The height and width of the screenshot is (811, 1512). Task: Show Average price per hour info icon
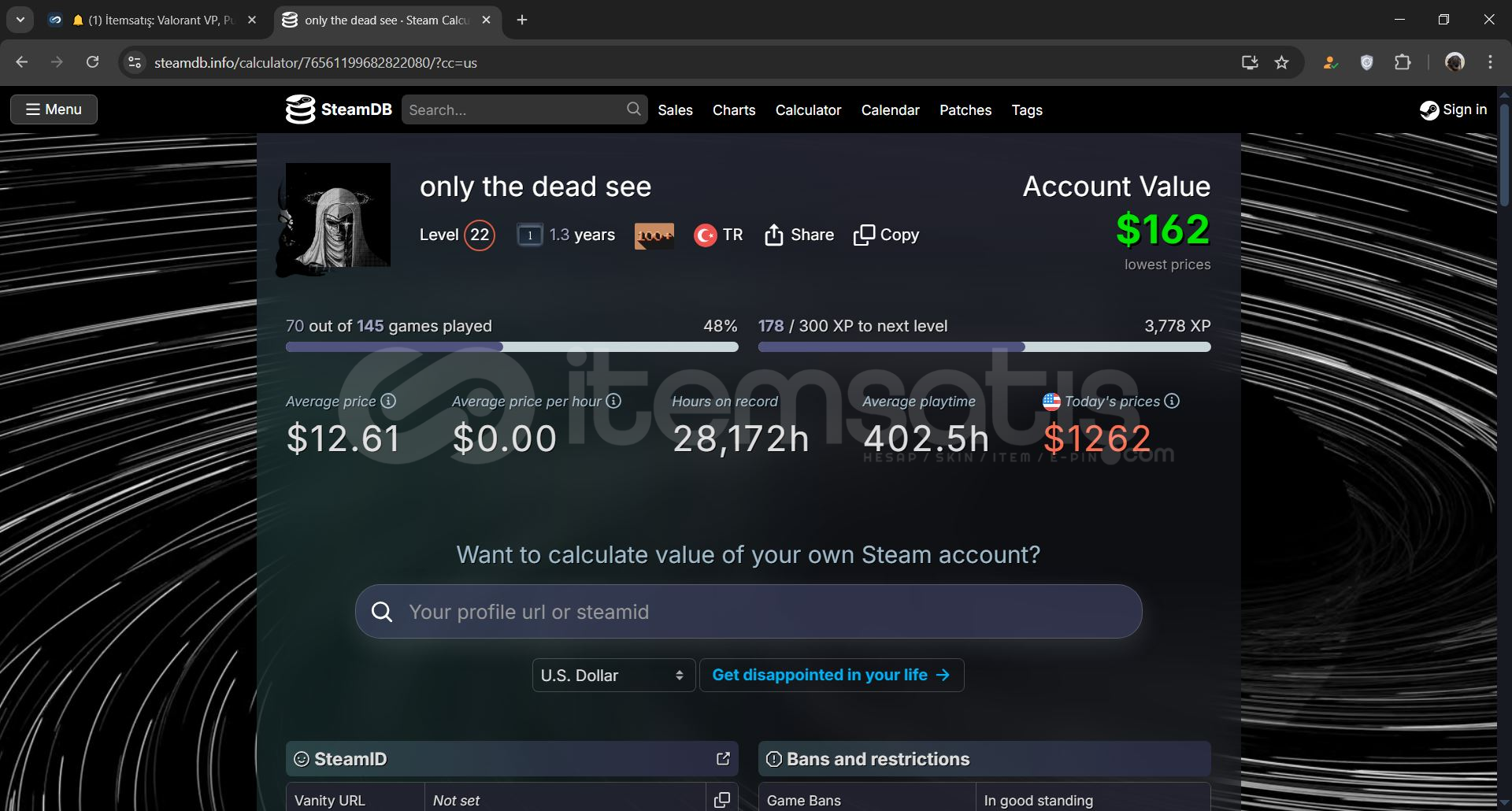tap(613, 401)
